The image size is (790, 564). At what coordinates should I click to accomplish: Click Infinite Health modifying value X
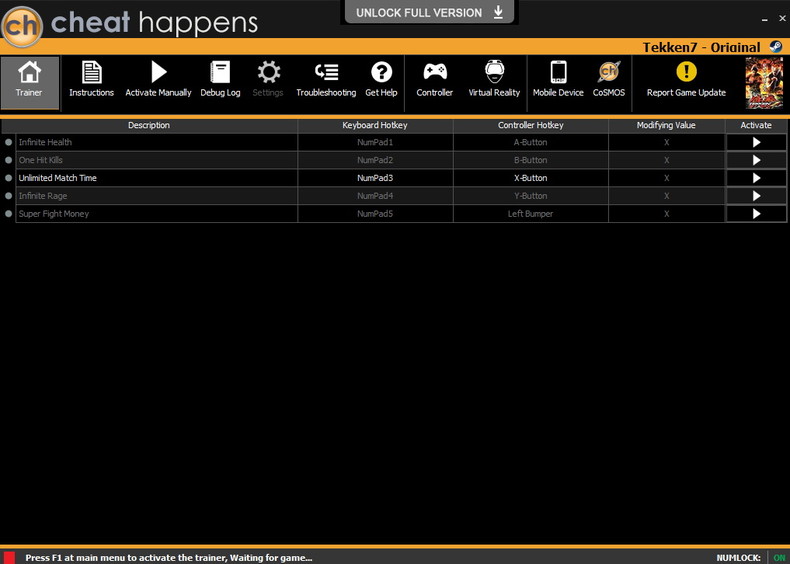pos(667,142)
